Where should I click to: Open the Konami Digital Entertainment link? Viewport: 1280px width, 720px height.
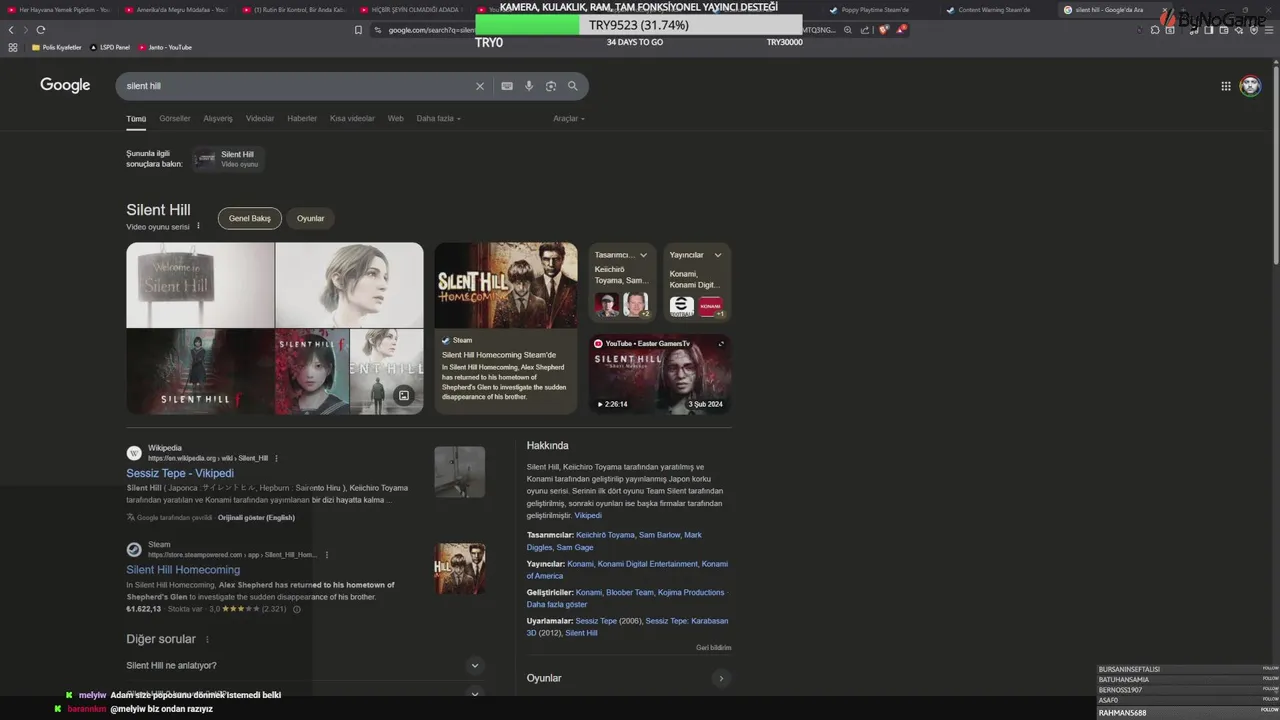point(648,564)
